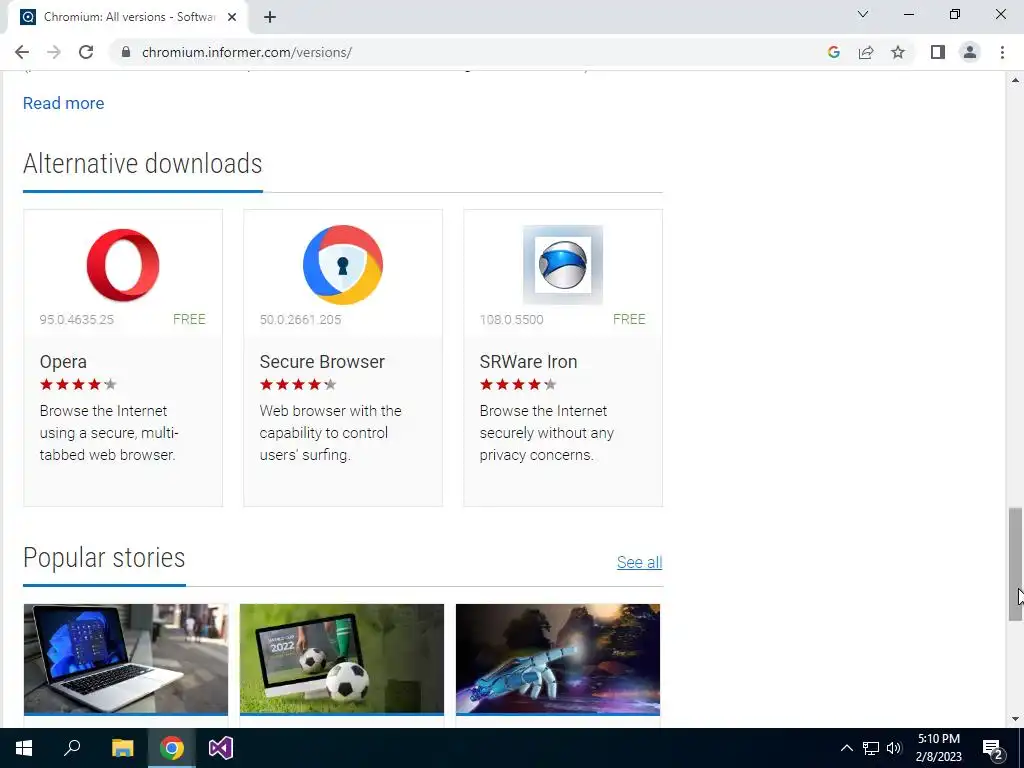Click the Read more link
This screenshot has height=768, width=1024.
(x=63, y=103)
